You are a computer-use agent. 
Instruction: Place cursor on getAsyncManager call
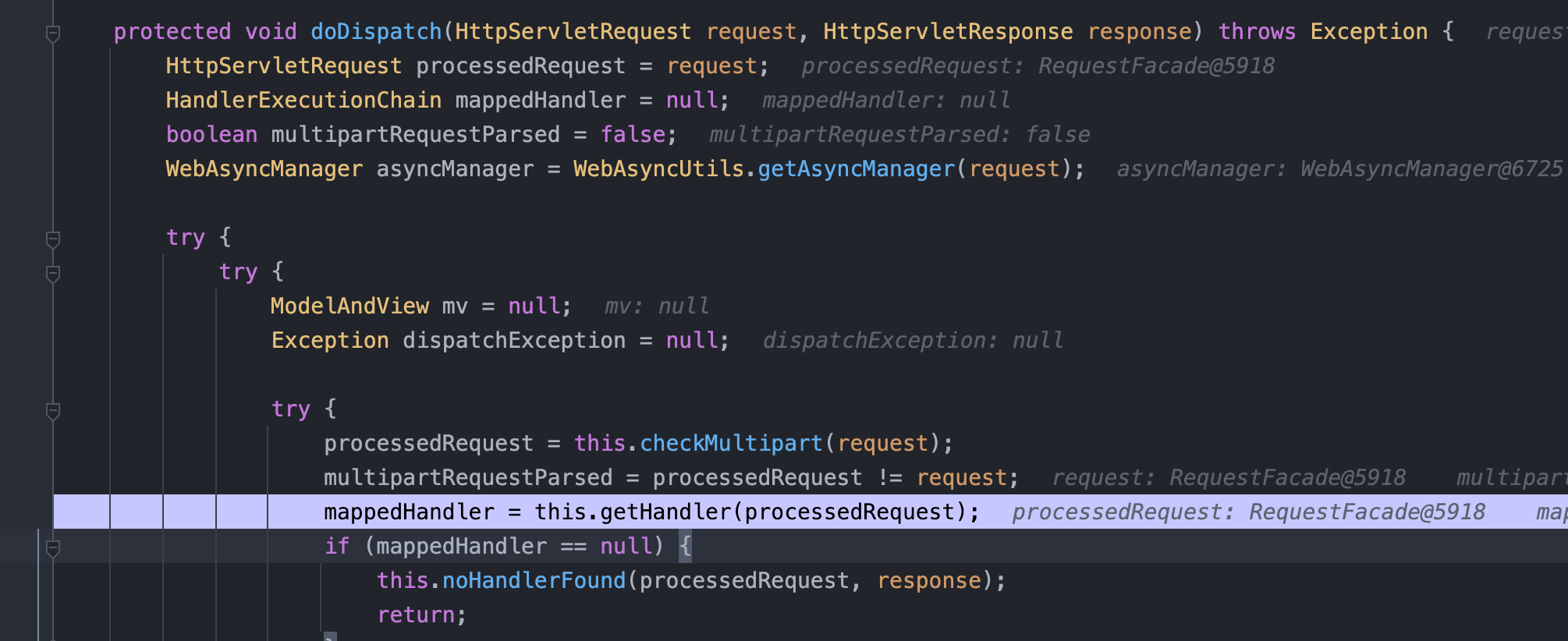(856, 169)
